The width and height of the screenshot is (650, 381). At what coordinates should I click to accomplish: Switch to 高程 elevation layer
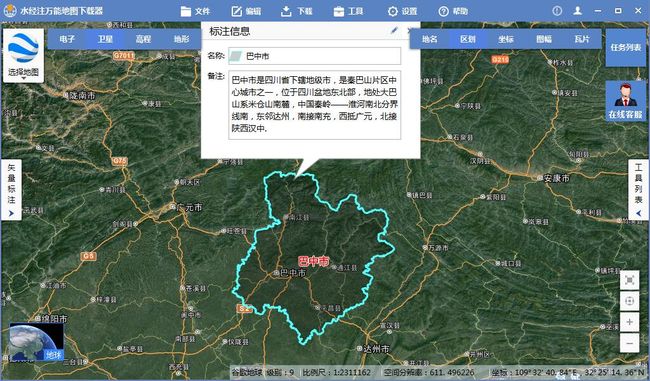point(143,39)
